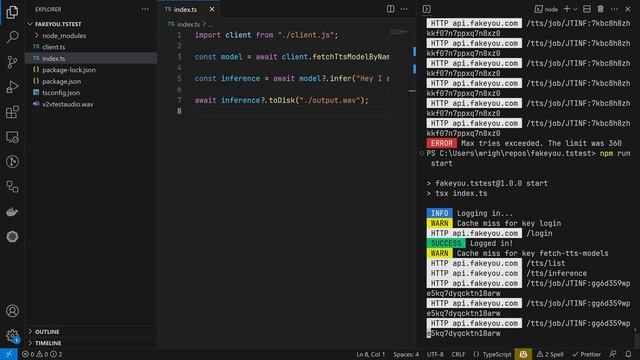
Task: Open Explorer views and more actions menu
Action: [x=145, y=9]
